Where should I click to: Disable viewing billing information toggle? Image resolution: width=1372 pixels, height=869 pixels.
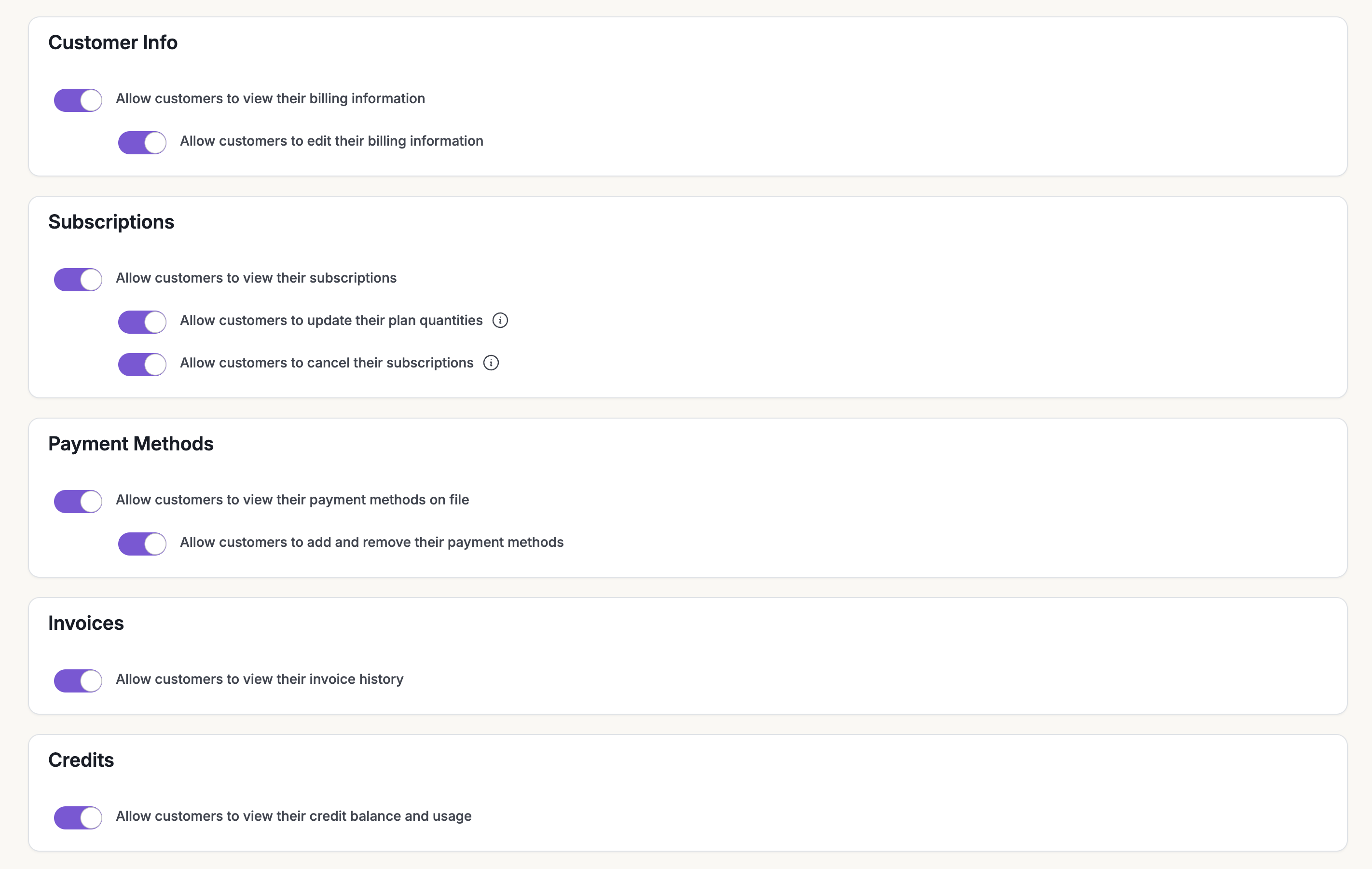click(x=78, y=100)
